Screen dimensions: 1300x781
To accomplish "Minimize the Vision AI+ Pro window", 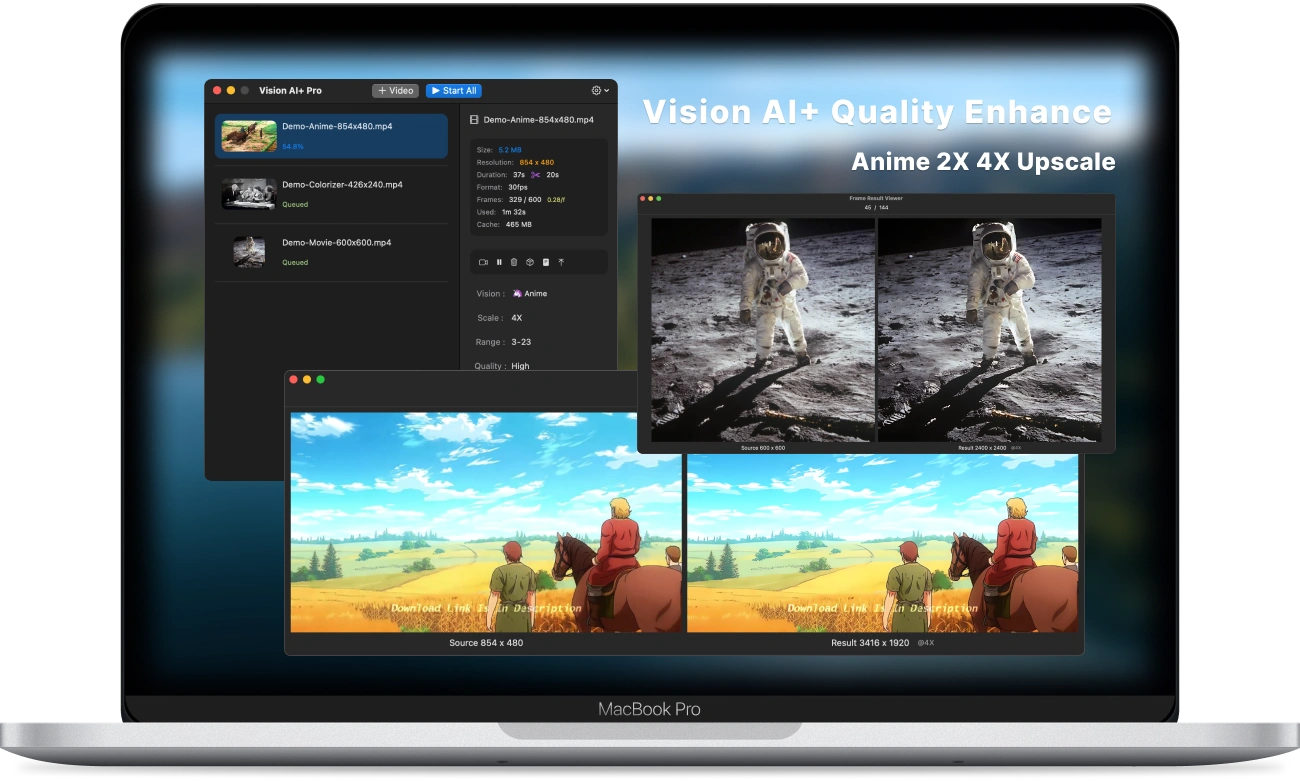I will (x=231, y=91).
